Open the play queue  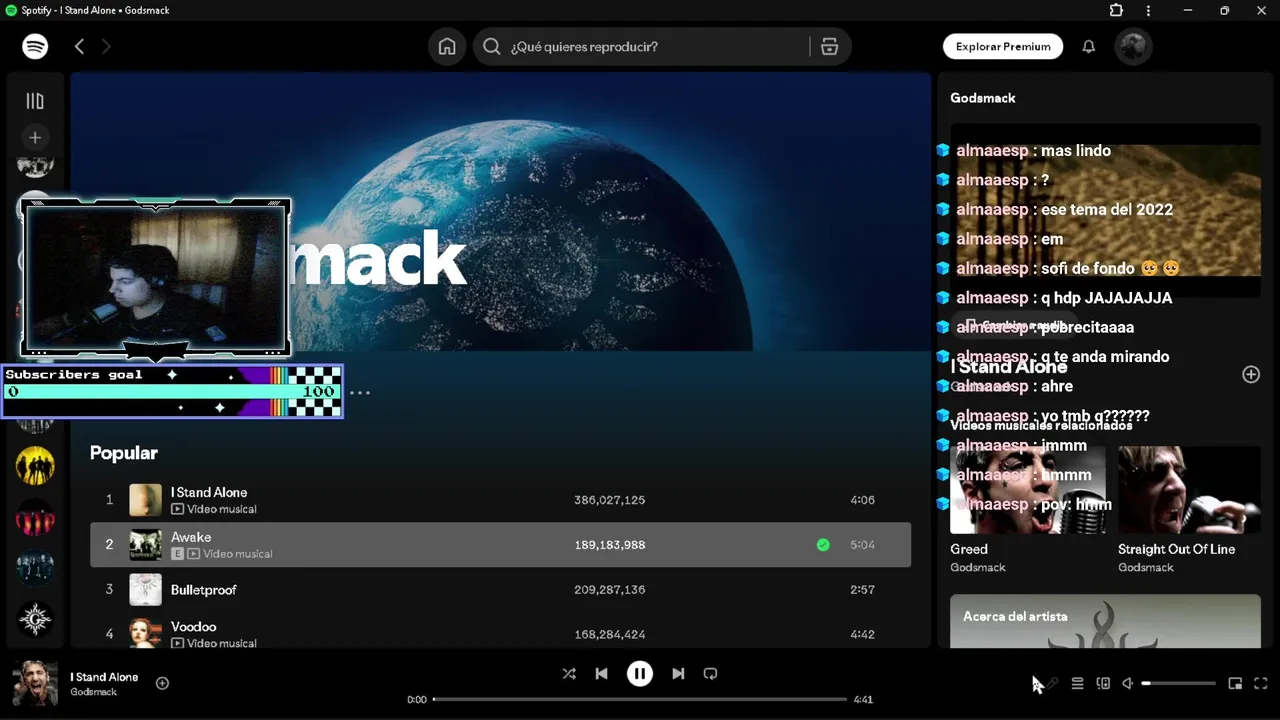click(1077, 684)
